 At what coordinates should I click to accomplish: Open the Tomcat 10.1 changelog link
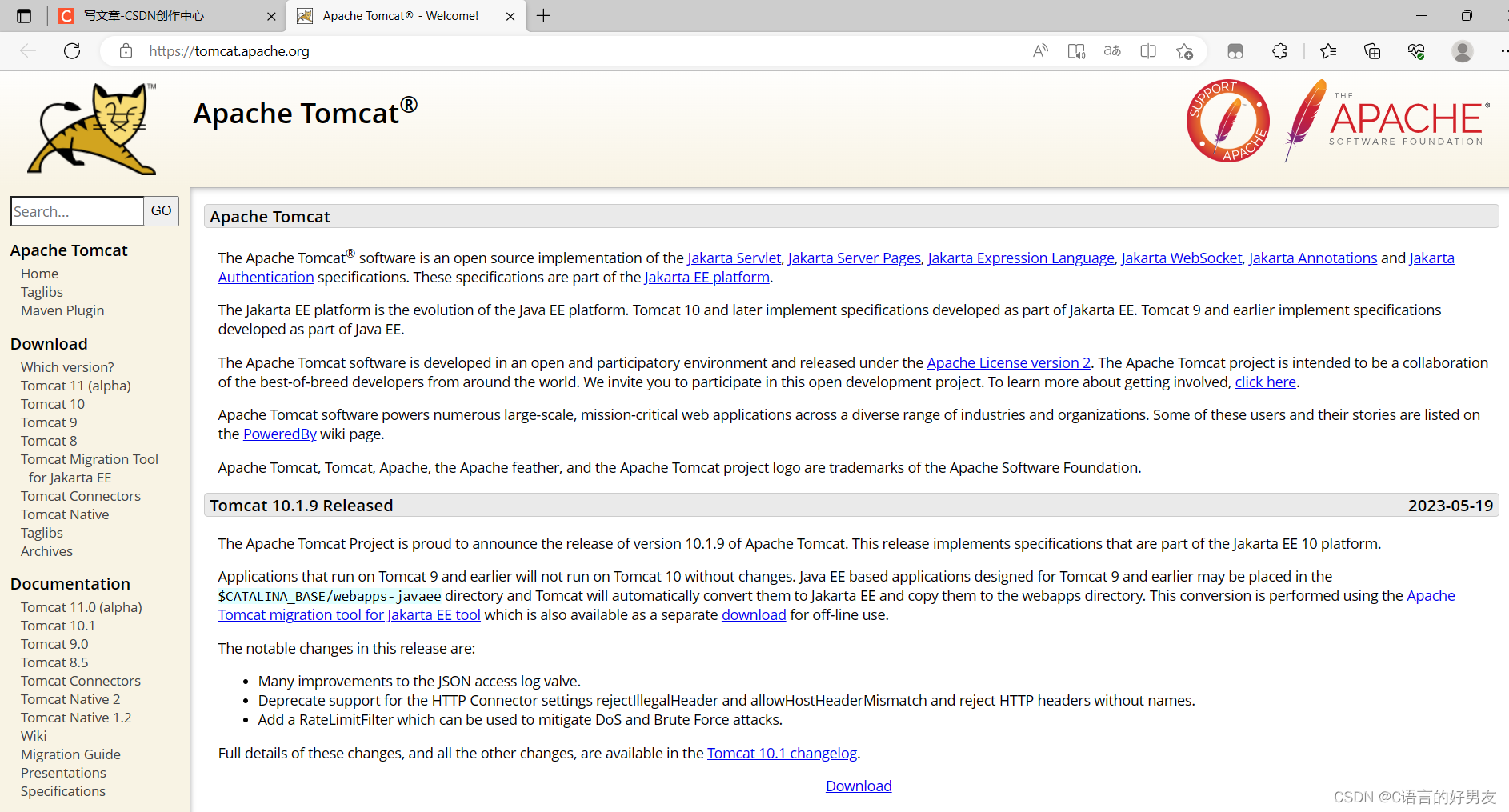(x=782, y=753)
